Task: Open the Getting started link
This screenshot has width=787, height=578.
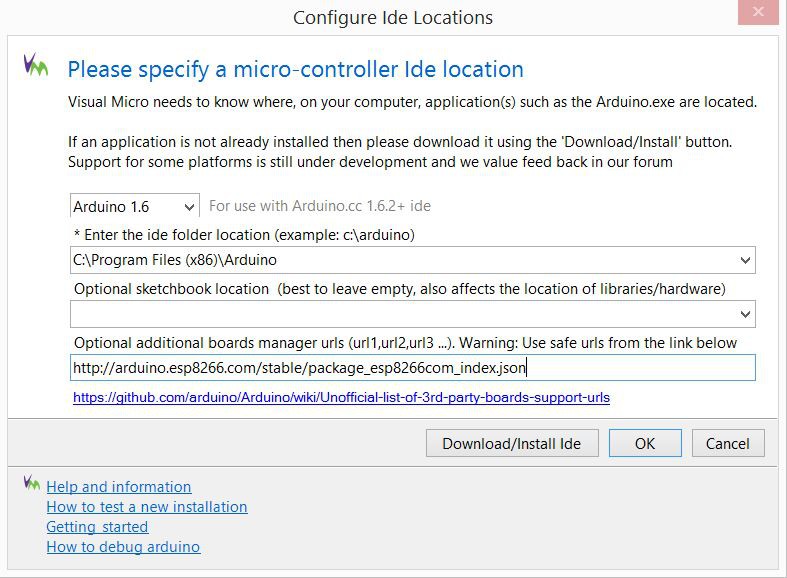Action: (x=97, y=527)
